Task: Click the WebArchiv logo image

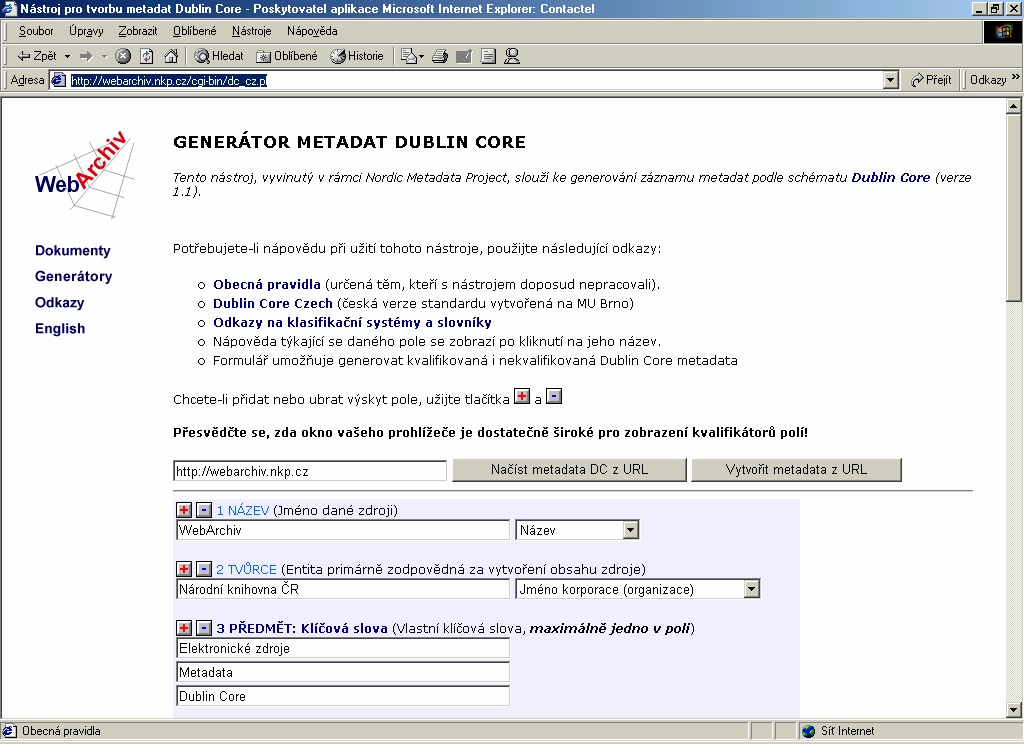Action: [84, 174]
